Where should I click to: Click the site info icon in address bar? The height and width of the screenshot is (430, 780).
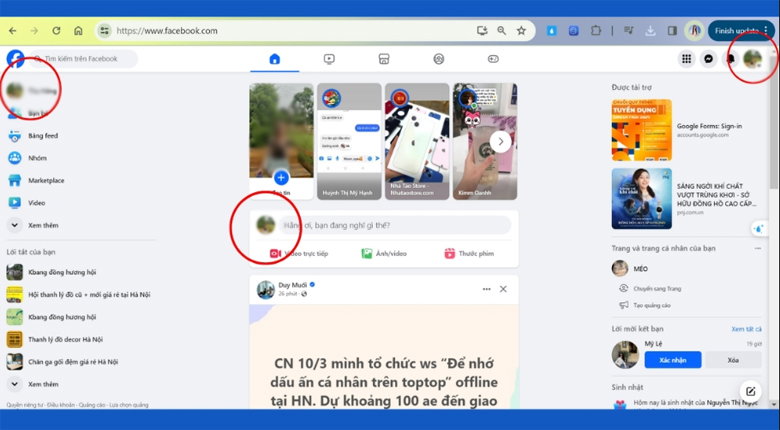104,31
